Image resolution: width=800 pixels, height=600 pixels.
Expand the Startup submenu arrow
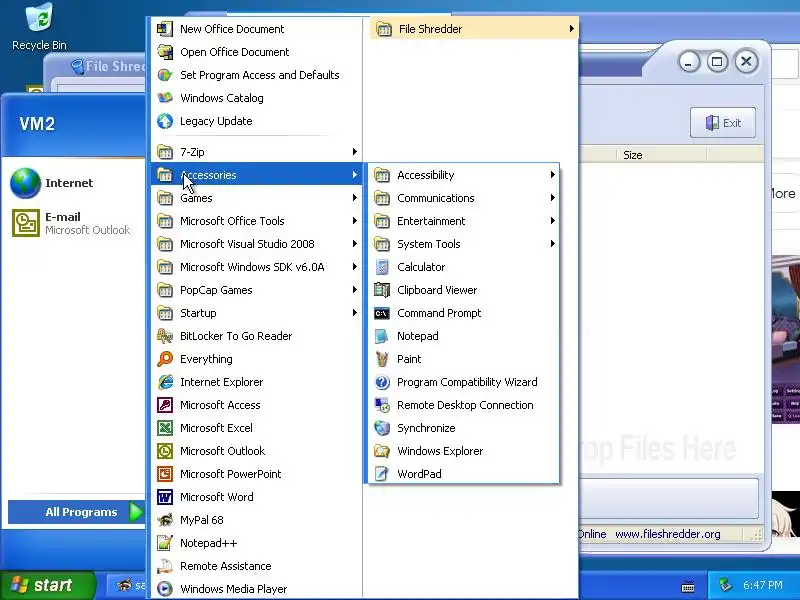click(x=355, y=312)
